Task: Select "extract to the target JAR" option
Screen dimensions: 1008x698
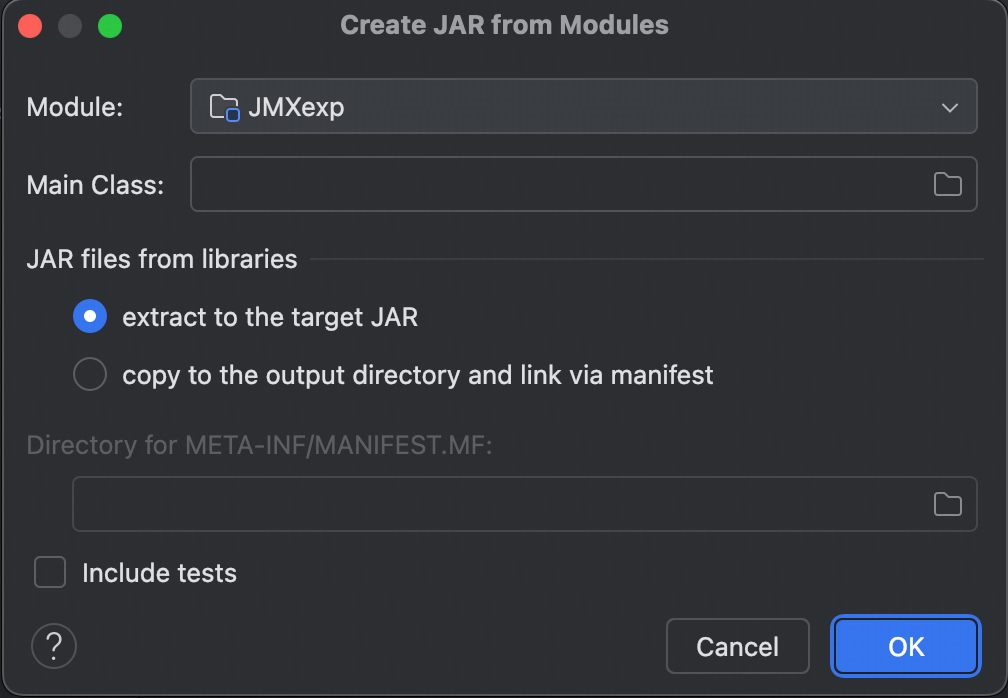Action: click(90, 317)
